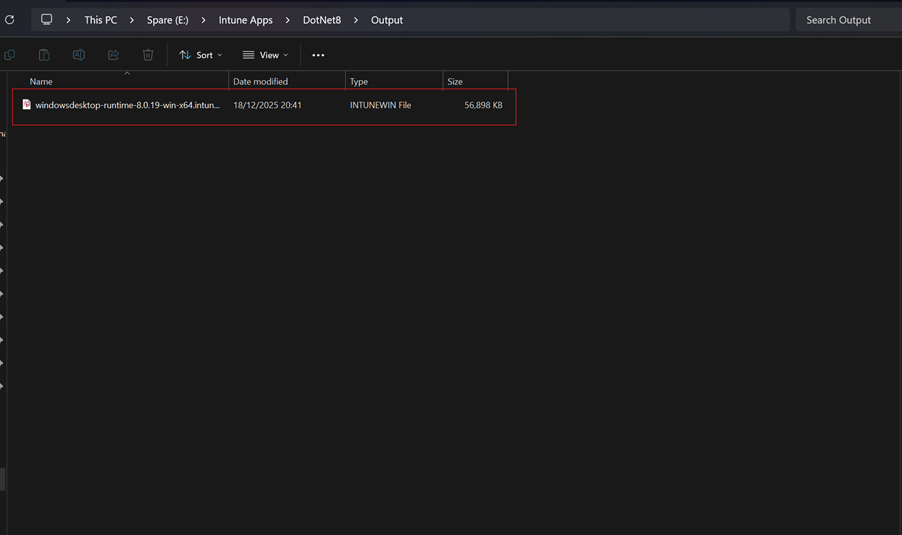Click the Rename toolbar icon
This screenshot has height=535, width=902.
point(79,55)
